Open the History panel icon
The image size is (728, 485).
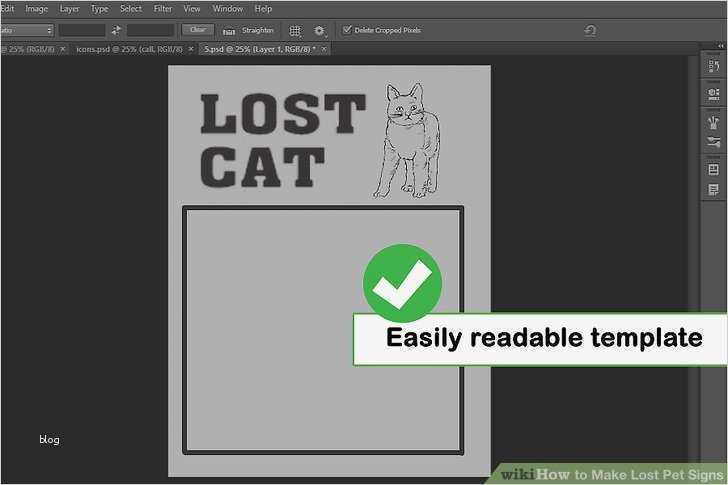[714, 66]
